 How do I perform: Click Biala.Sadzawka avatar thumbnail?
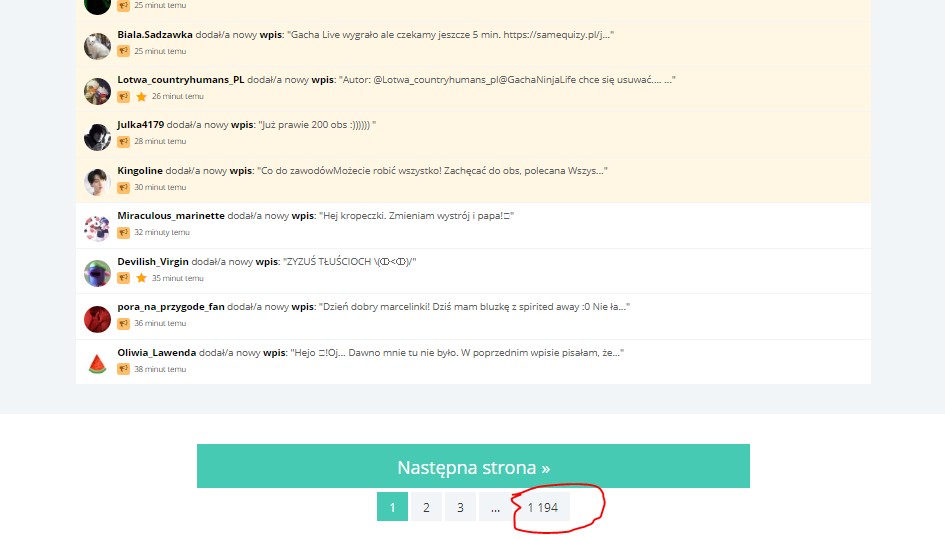click(x=97, y=46)
